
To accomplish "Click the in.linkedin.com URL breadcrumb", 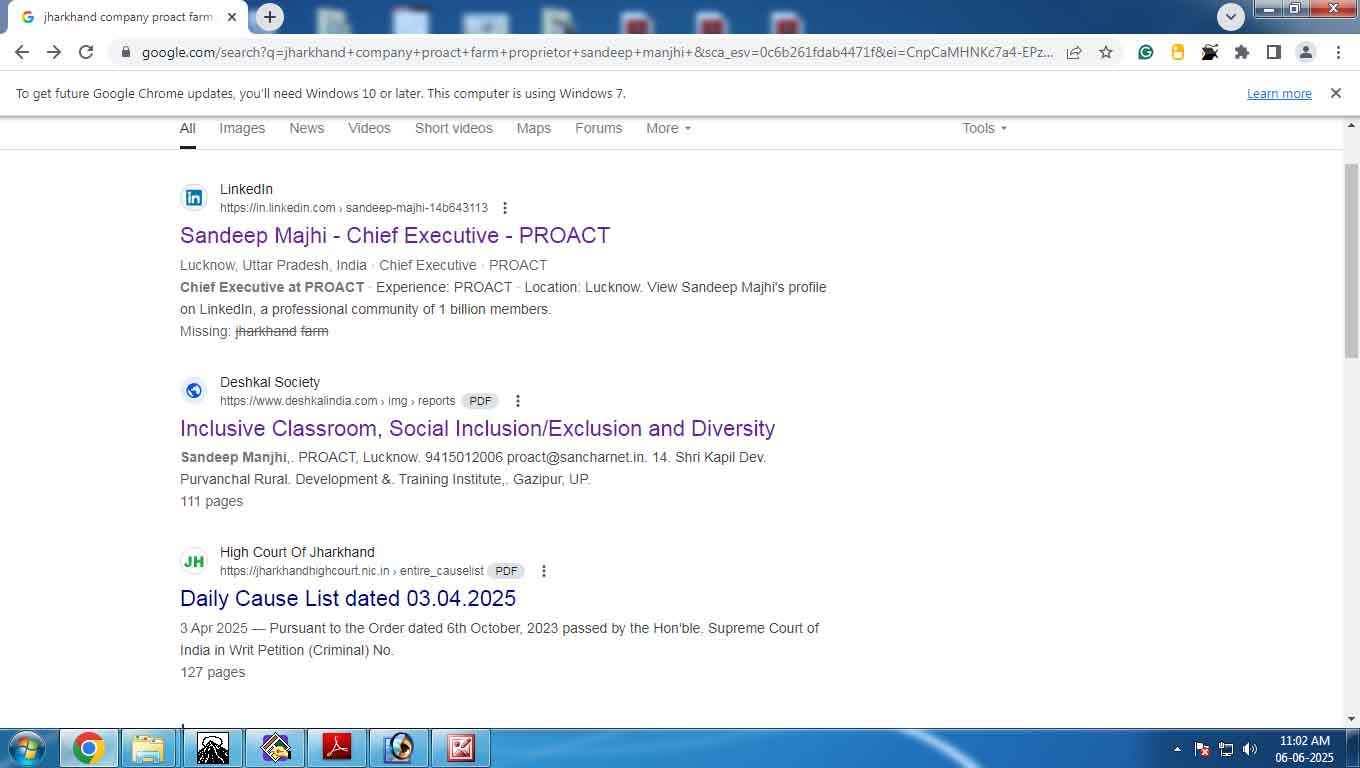I will point(354,208).
